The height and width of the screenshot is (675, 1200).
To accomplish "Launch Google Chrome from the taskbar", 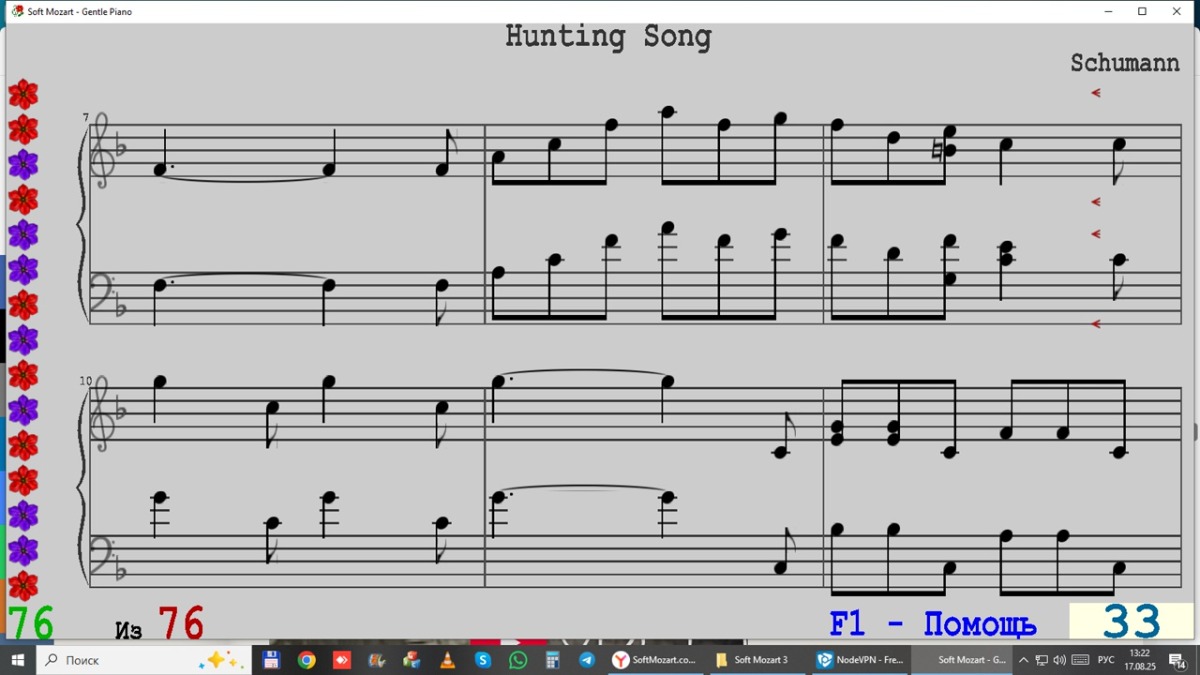I will click(306, 660).
